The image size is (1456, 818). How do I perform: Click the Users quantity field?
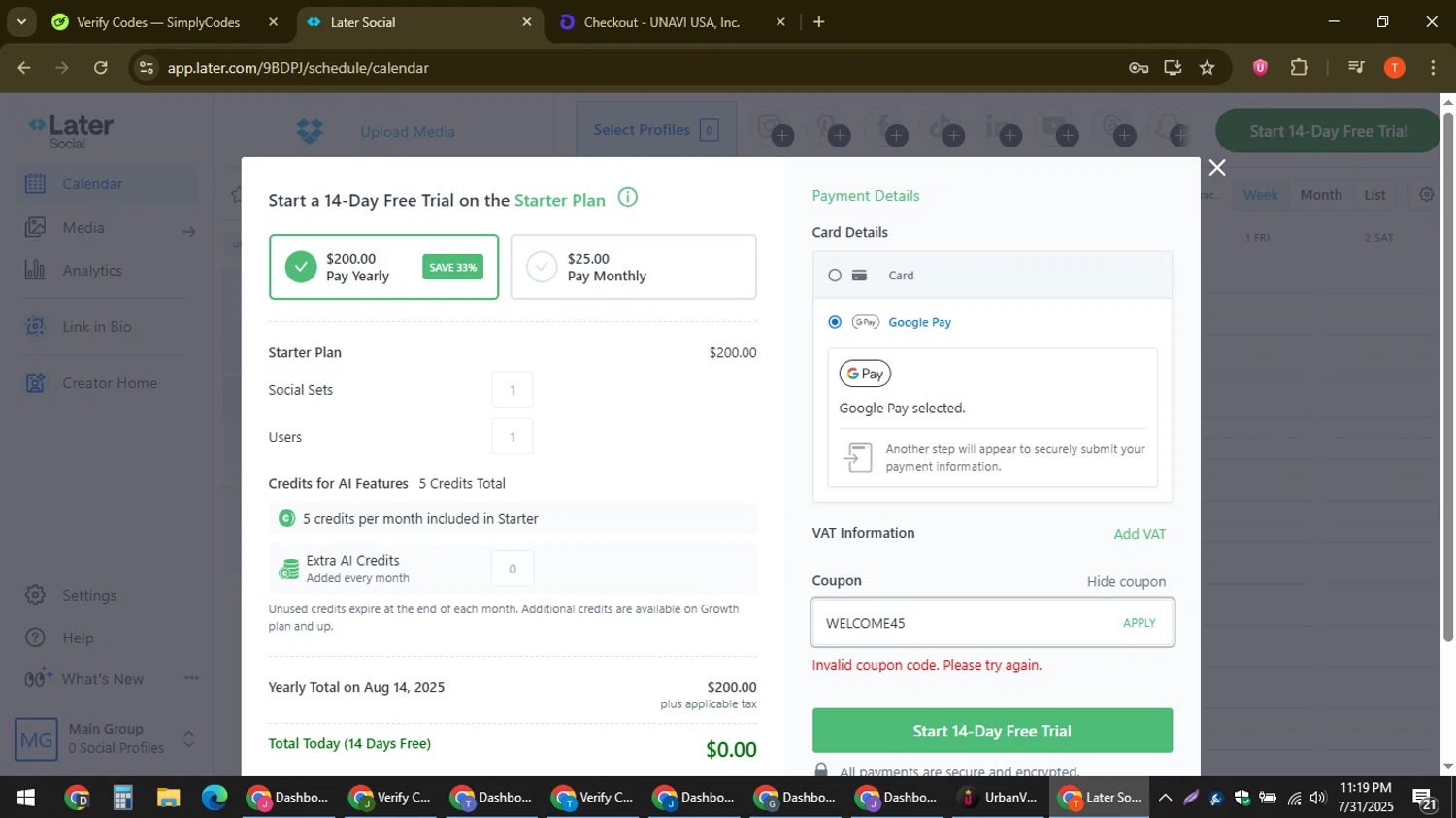coord(513,437)
